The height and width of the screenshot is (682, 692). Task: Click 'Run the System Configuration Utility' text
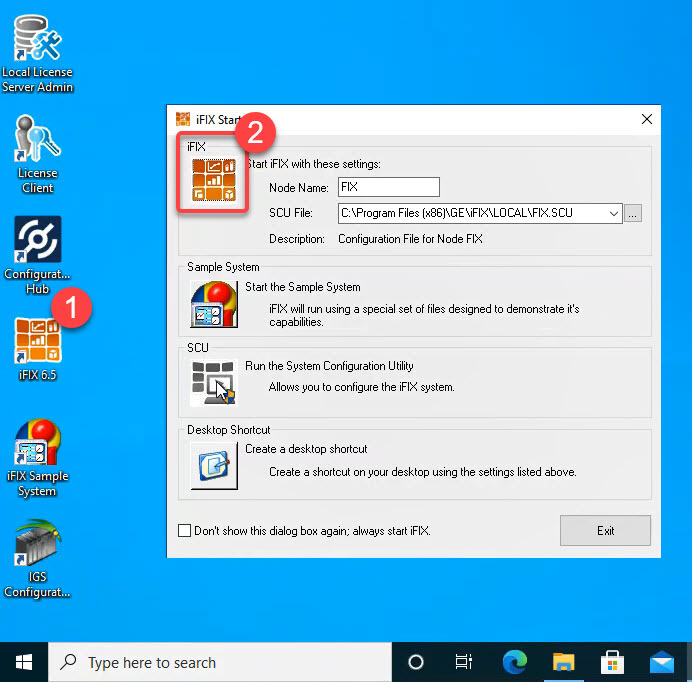[x=329, y=366]
